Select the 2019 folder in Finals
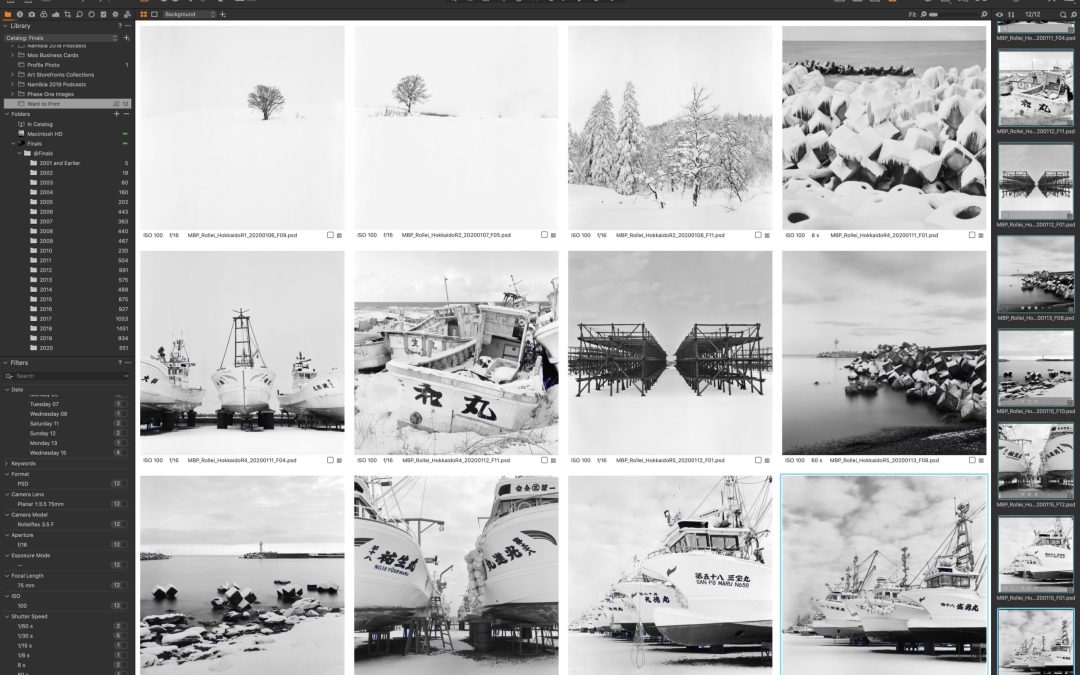 click(47, 338)
